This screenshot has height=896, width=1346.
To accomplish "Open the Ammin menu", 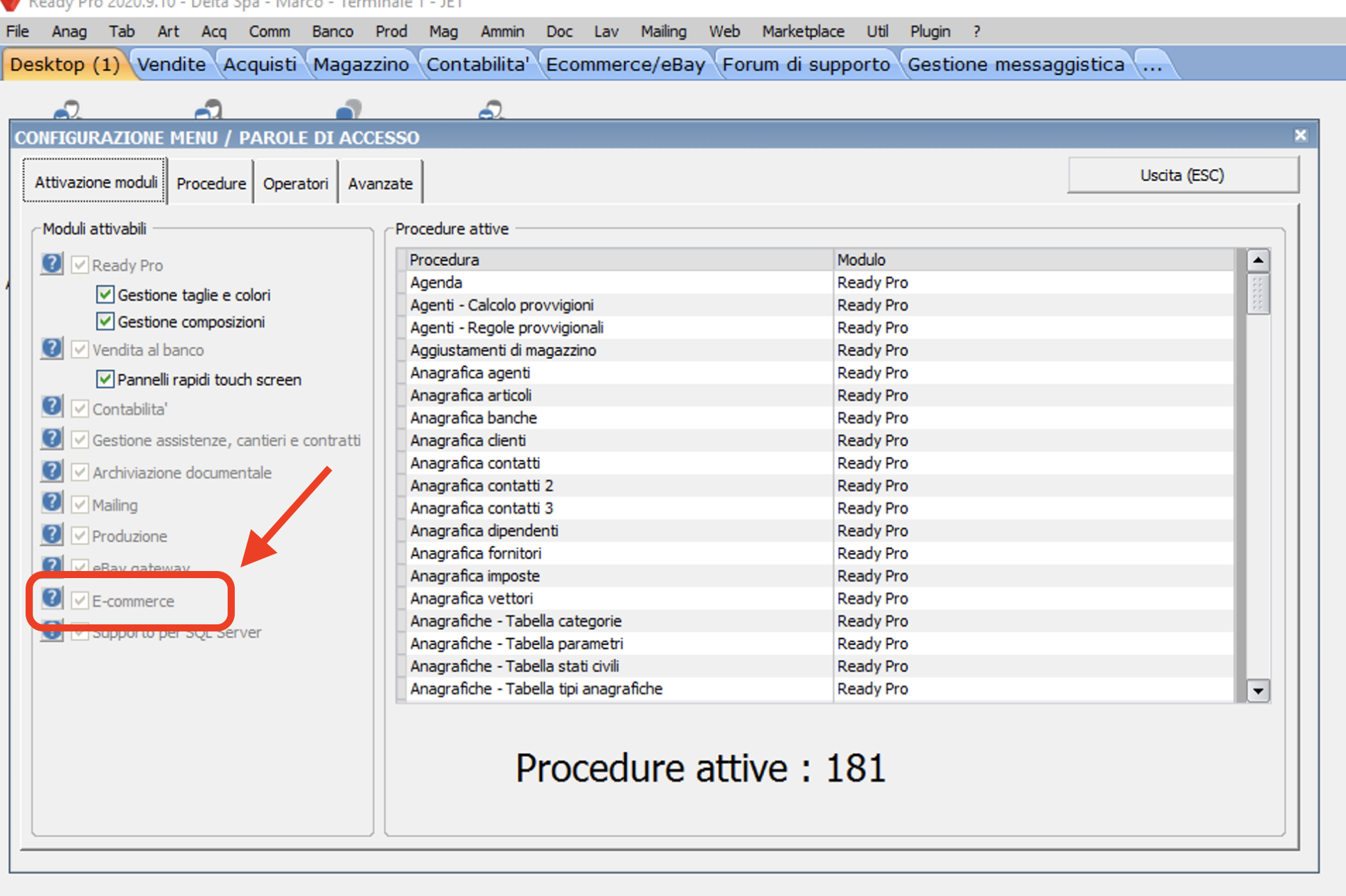I will [x=502, y=31].
